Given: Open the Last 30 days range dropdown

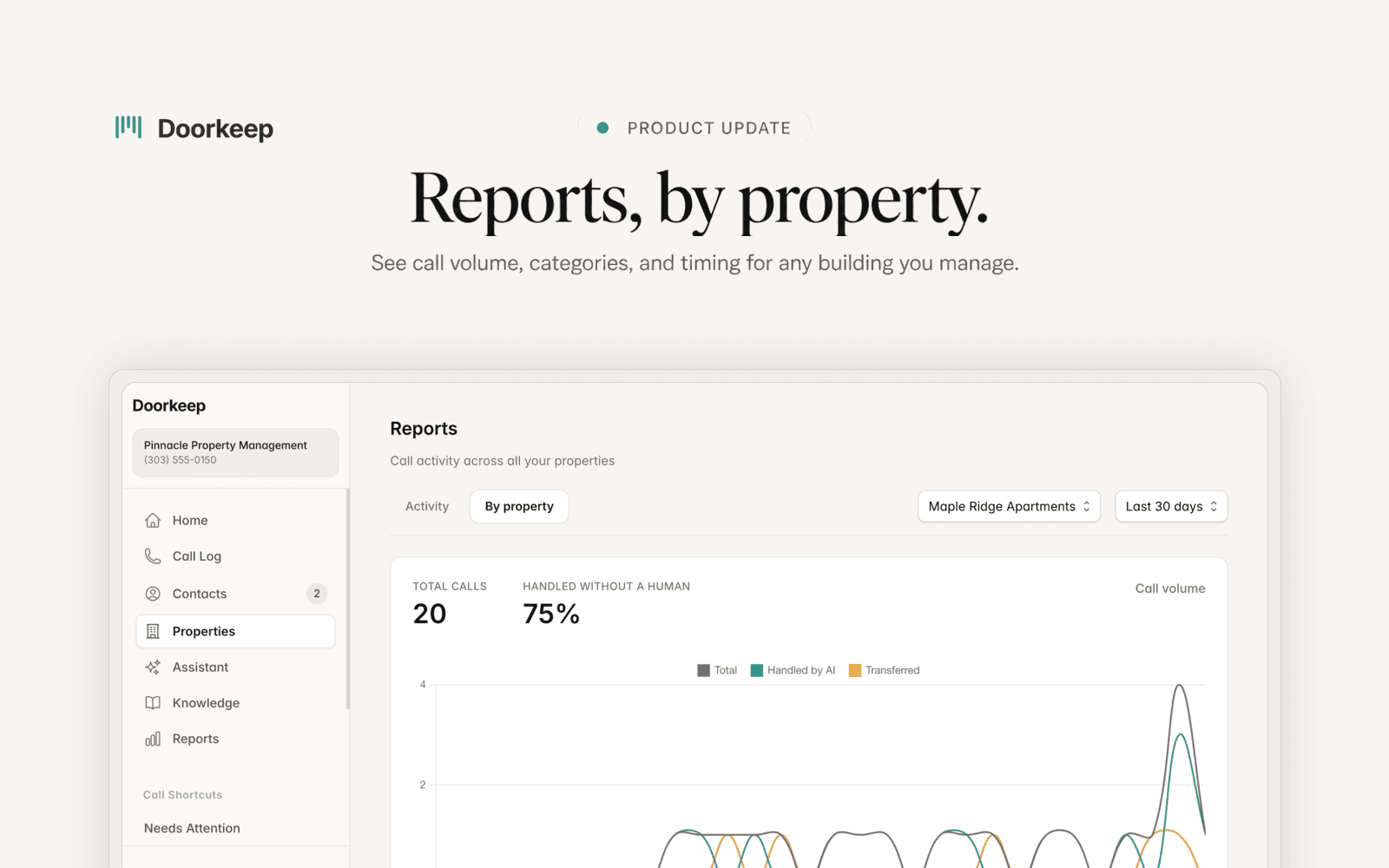Looking at the screenshot, I should (1171, 506).
